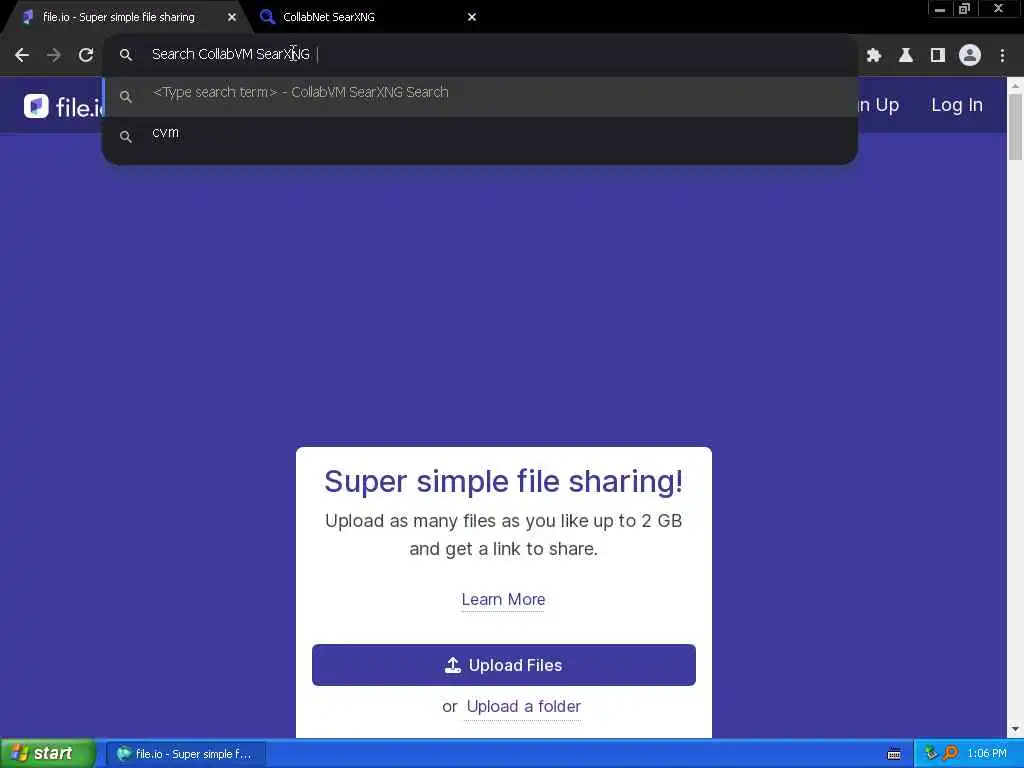Click the address bar search magnifier icon
The width and height of the screenshot is (1024, 768).
(125, 55)
